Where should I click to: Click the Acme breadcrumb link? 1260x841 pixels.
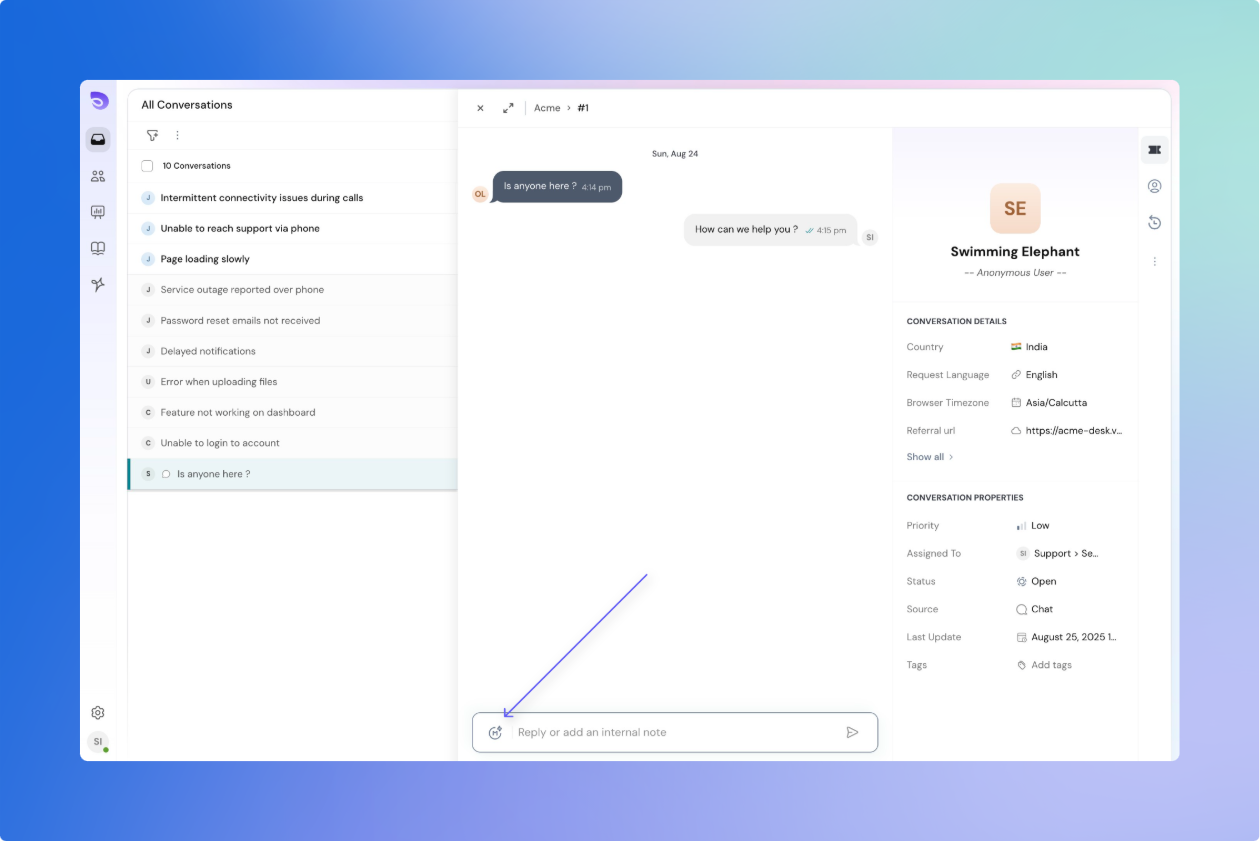[x=547, y=108]
